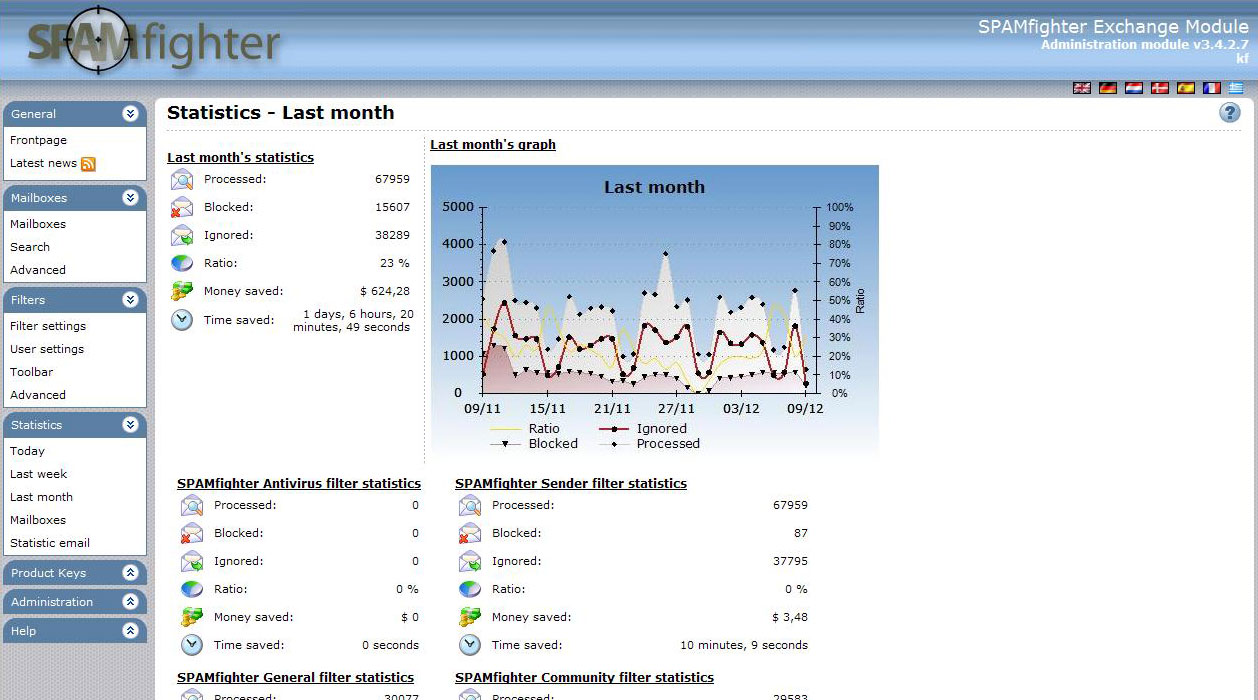Viewport: 1258px width, 700px height.
Task: Open the help question mark icon
Action: pos(1229,113)
